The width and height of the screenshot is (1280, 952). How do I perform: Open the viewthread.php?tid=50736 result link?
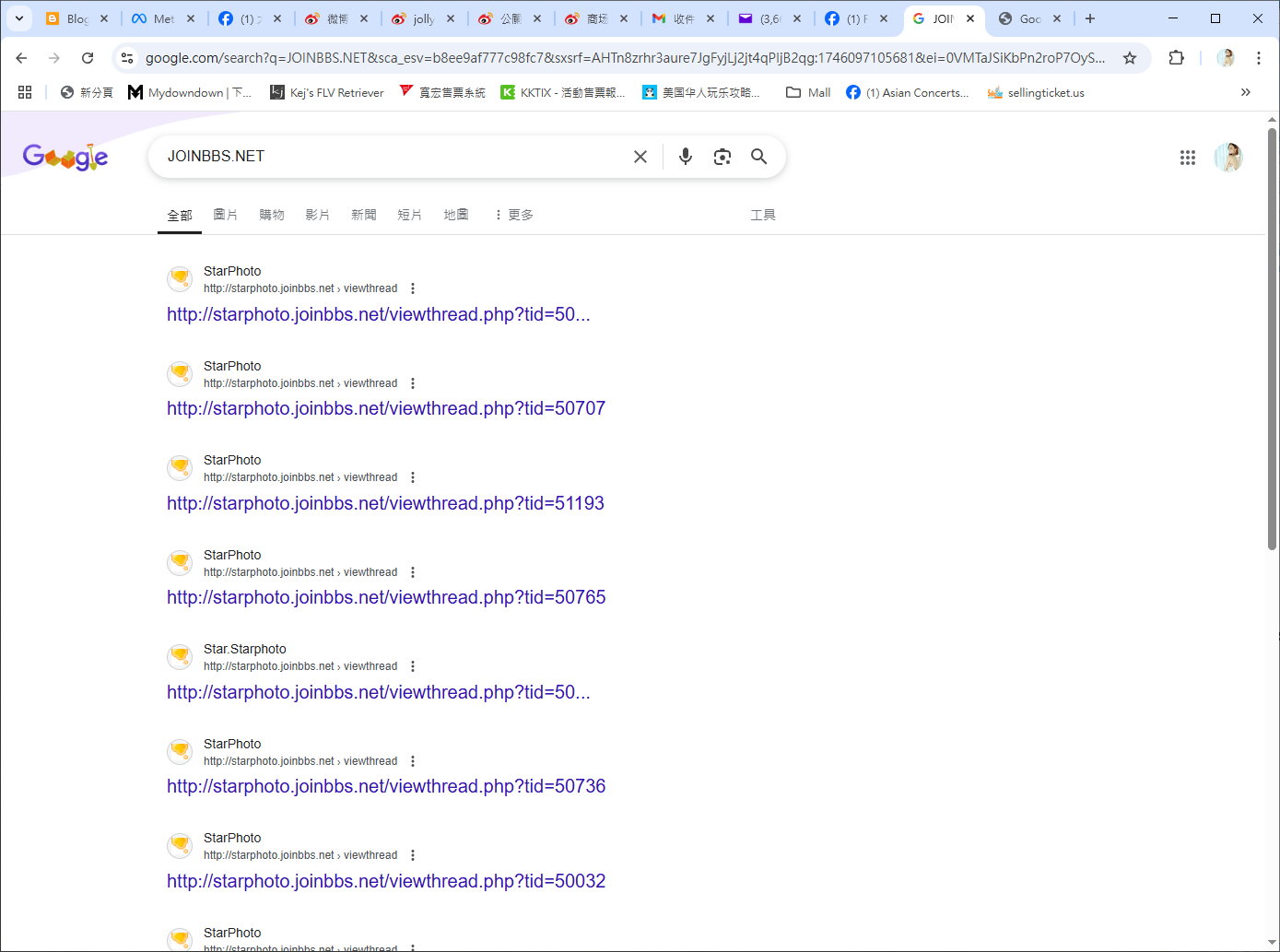coord(386,786)
